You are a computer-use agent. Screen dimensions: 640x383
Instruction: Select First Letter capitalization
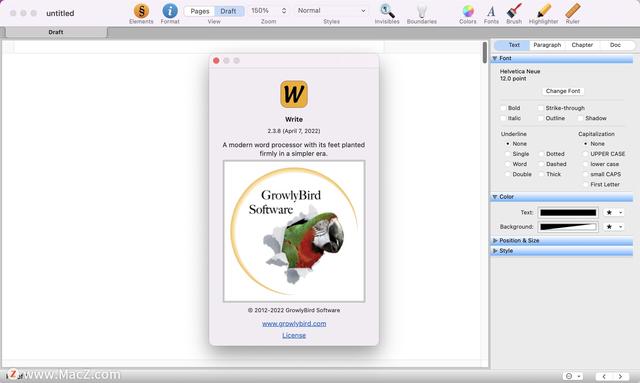(585, 185)
